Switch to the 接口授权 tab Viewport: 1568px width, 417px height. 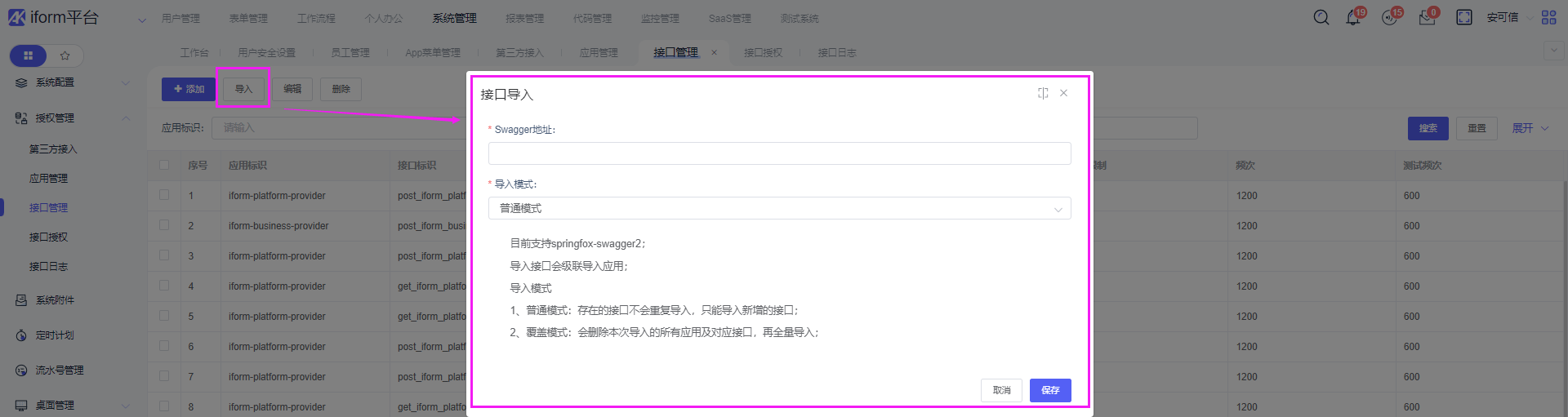pyautogui.click(x=763, y=53)
